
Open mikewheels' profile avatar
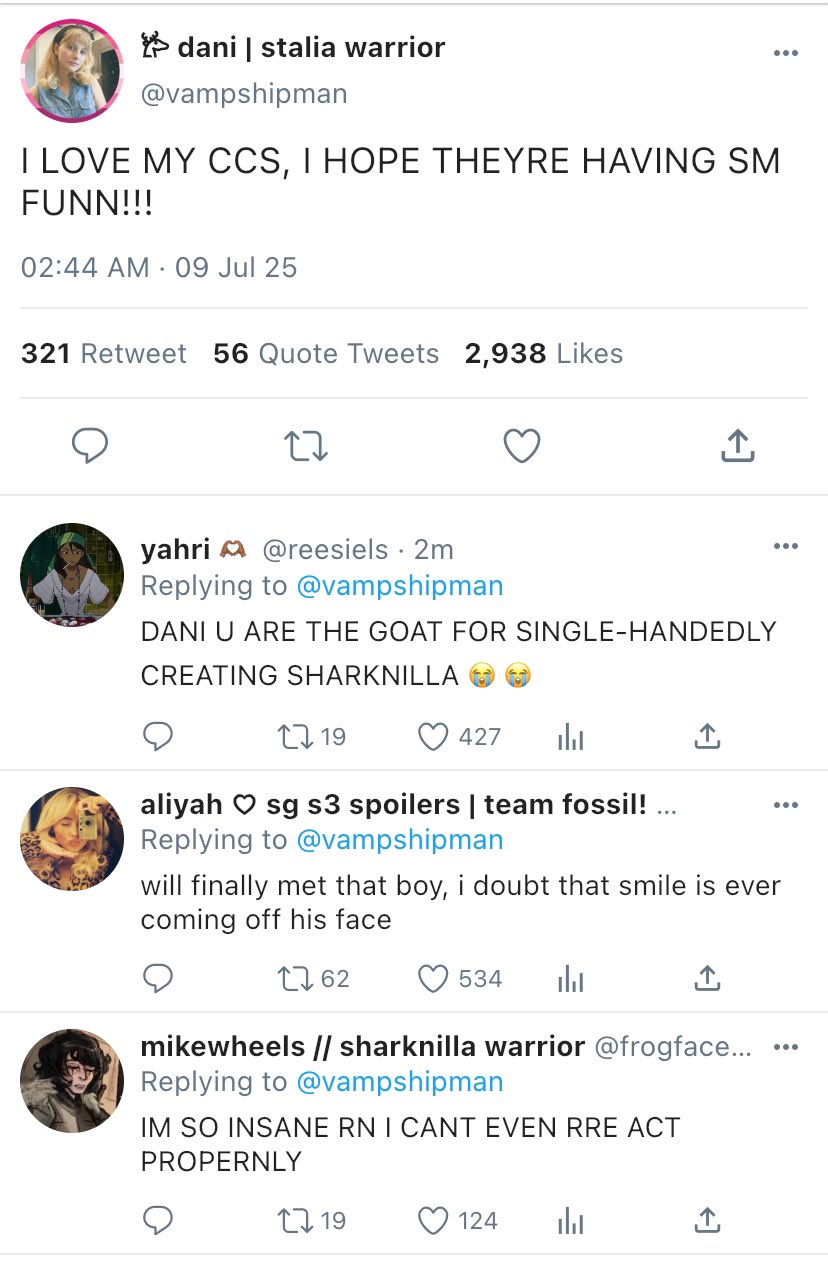coord(72,1081)
